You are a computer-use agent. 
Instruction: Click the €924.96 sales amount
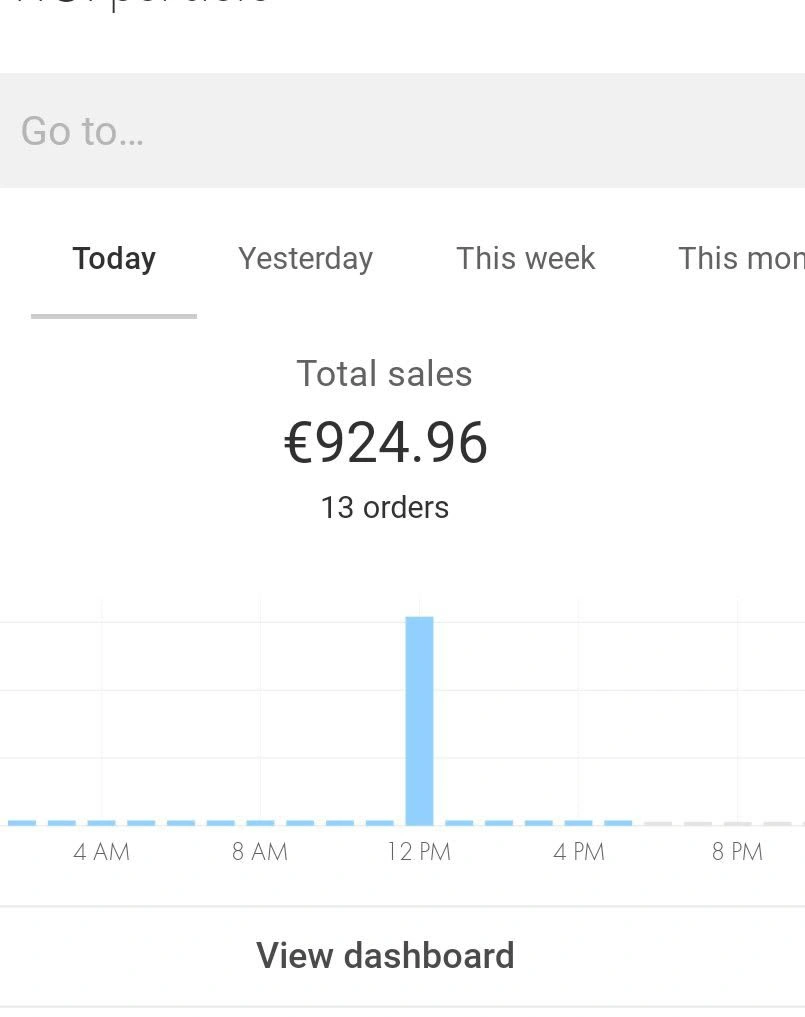coord(386,443)
